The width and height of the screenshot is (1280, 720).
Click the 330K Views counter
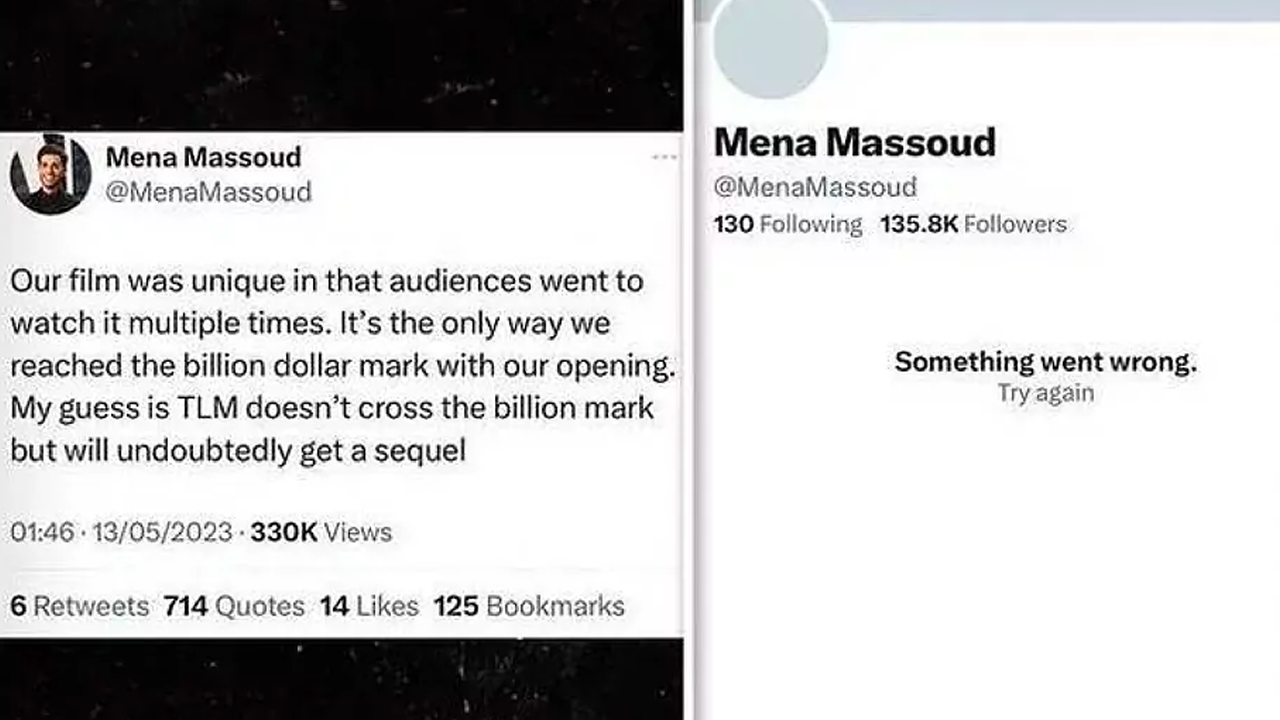tap(321, 532)
